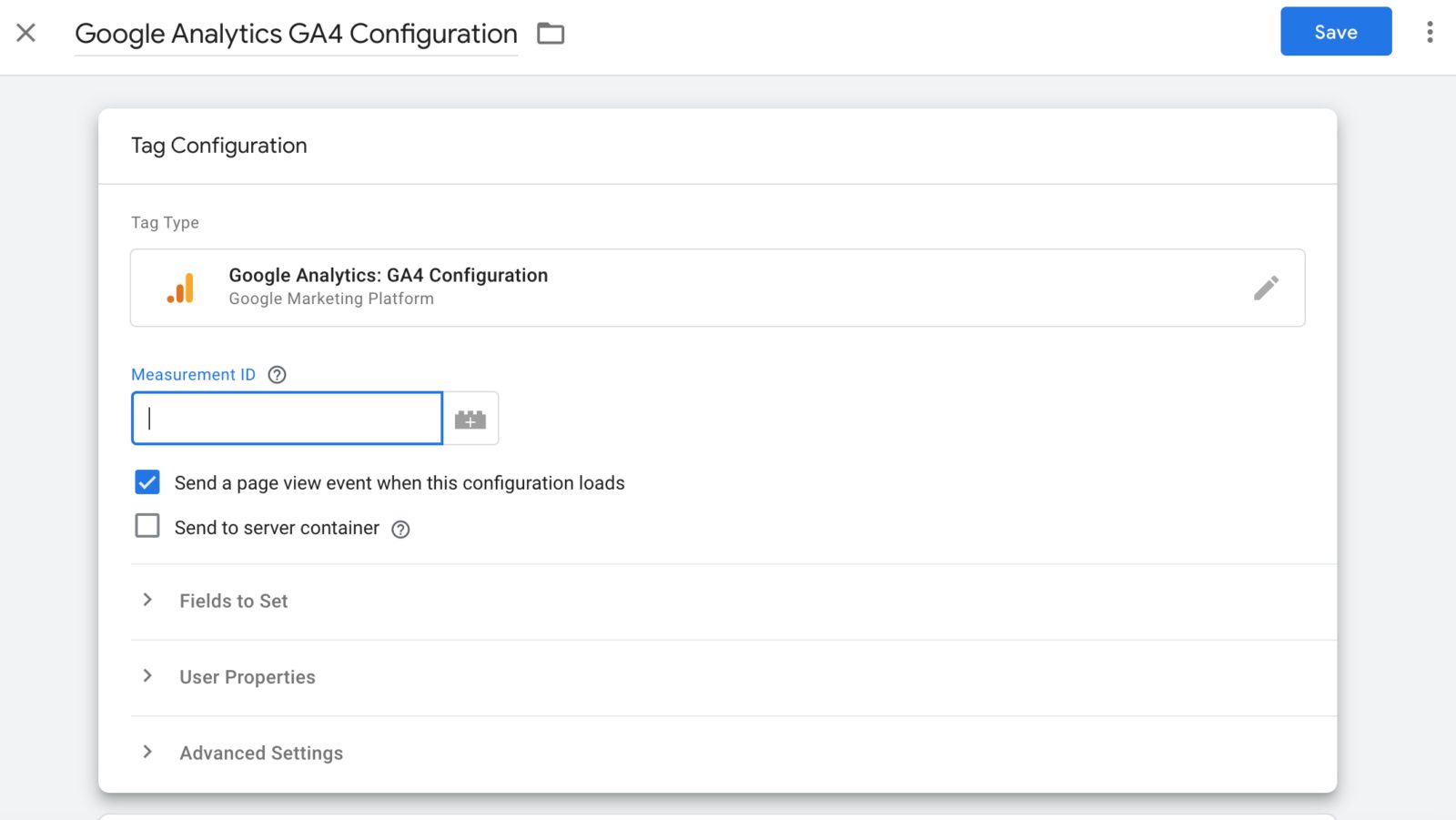Close the tag editor with X icon
Image resolution: width=1456 pixels, height=820 pixels.
click(26, 33)
